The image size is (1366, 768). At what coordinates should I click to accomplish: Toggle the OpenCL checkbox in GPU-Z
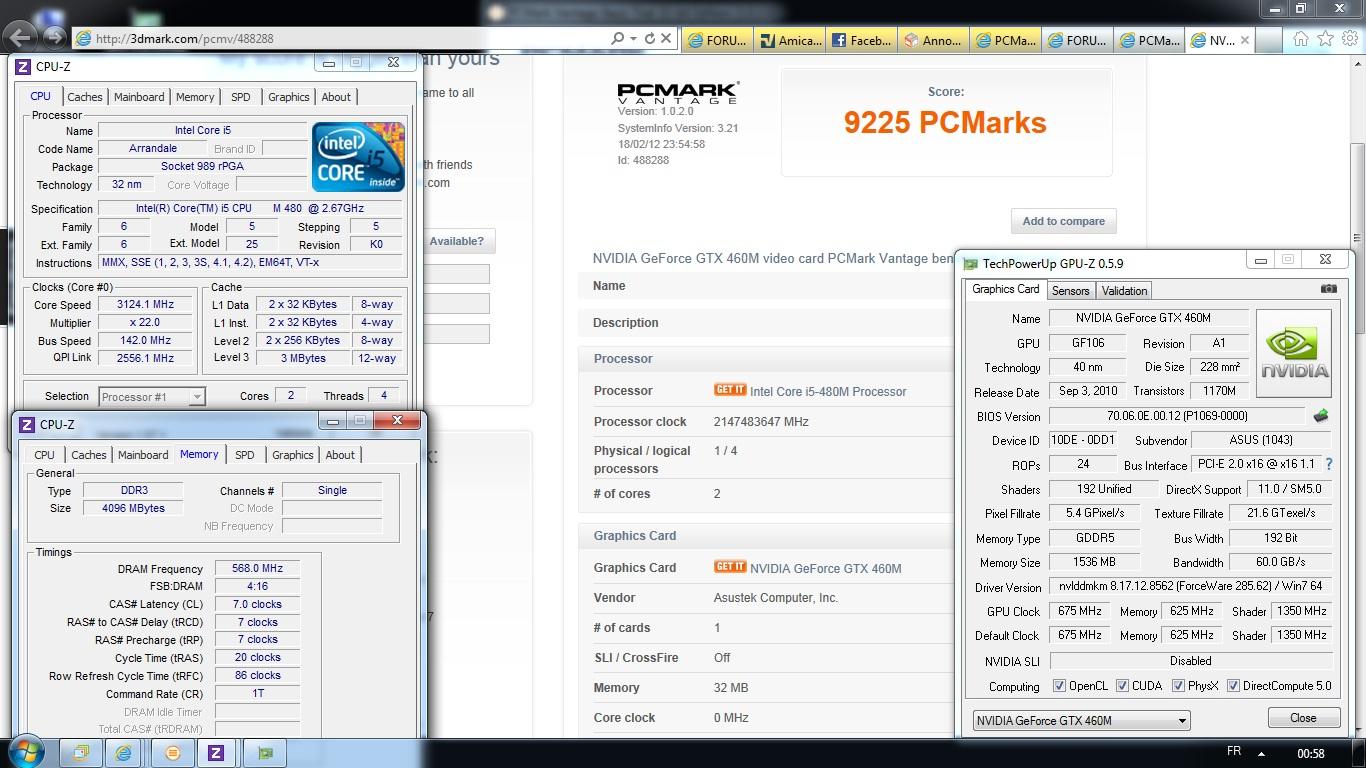coord(1059,686)
